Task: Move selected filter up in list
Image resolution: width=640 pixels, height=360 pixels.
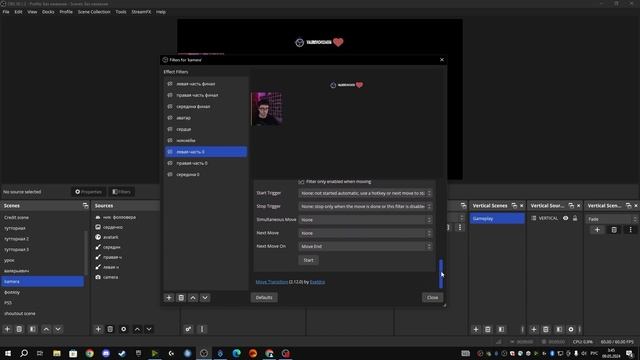Action: click(x=193, y=298)
